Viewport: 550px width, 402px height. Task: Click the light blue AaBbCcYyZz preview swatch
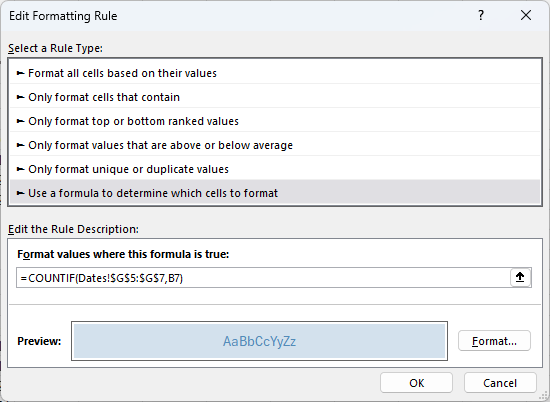click(x=260, y=341)
